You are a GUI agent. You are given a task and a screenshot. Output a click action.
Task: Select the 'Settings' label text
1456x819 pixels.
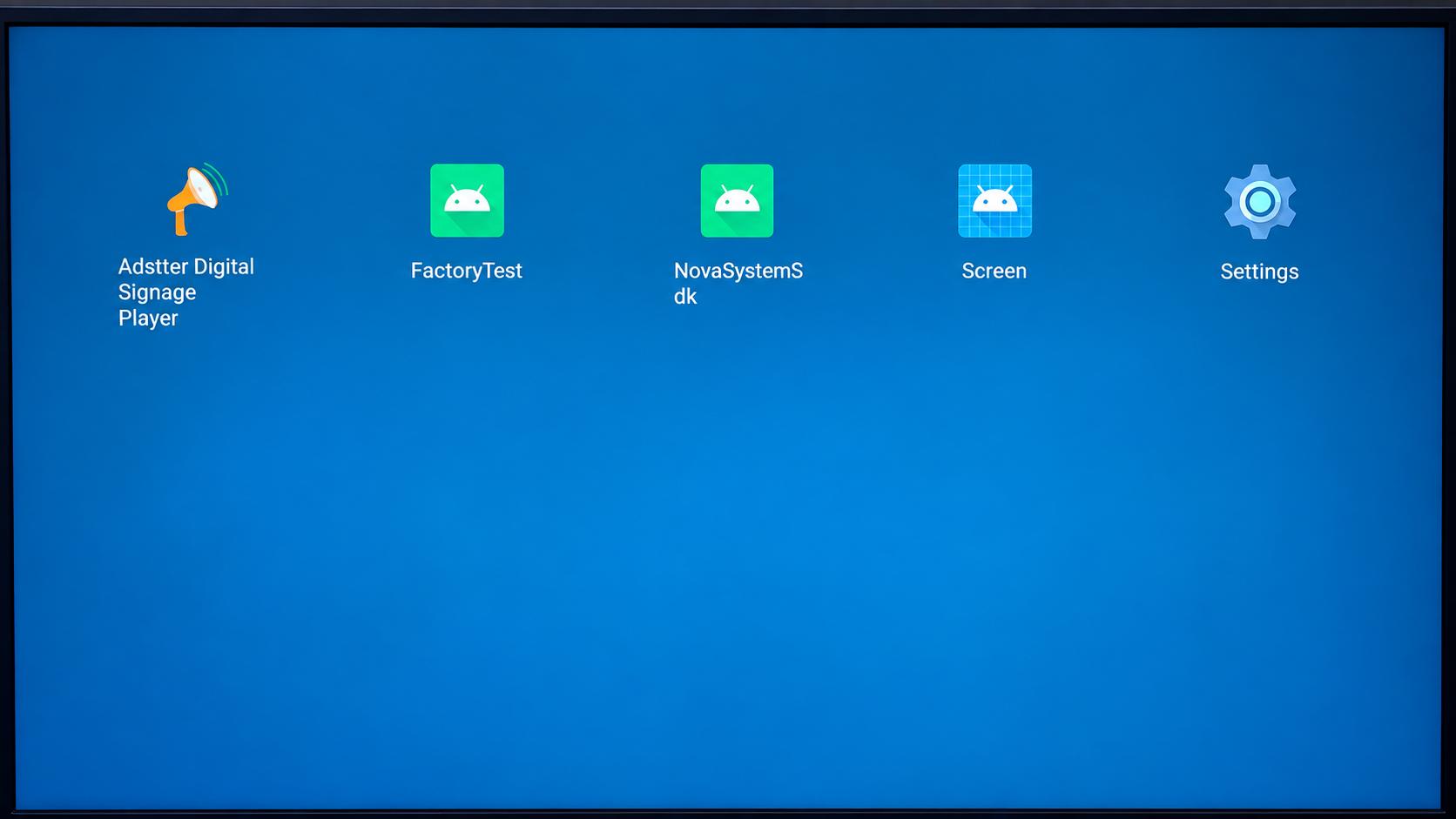point(1259,272)
